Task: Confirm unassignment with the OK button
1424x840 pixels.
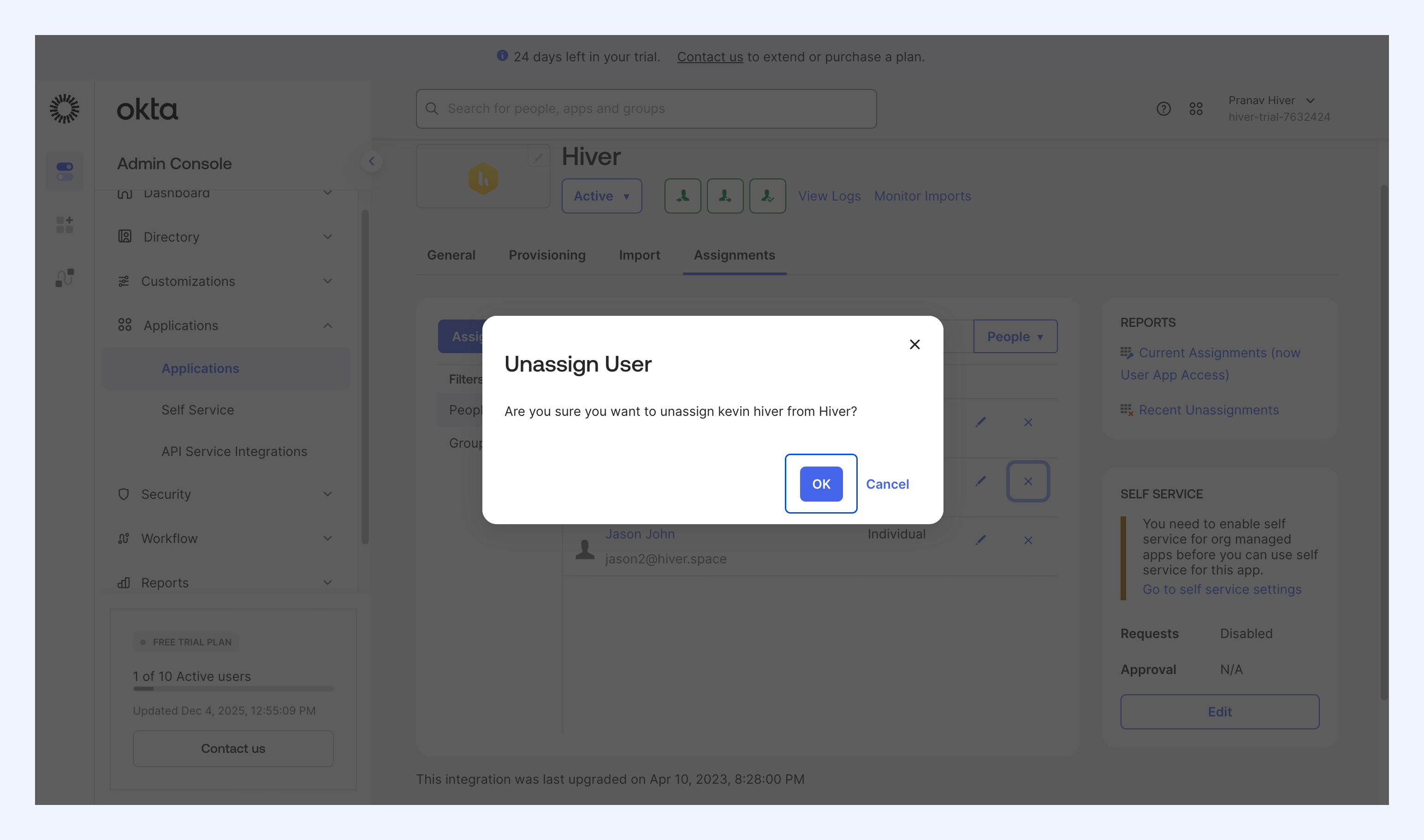Action: coord(821,484)
